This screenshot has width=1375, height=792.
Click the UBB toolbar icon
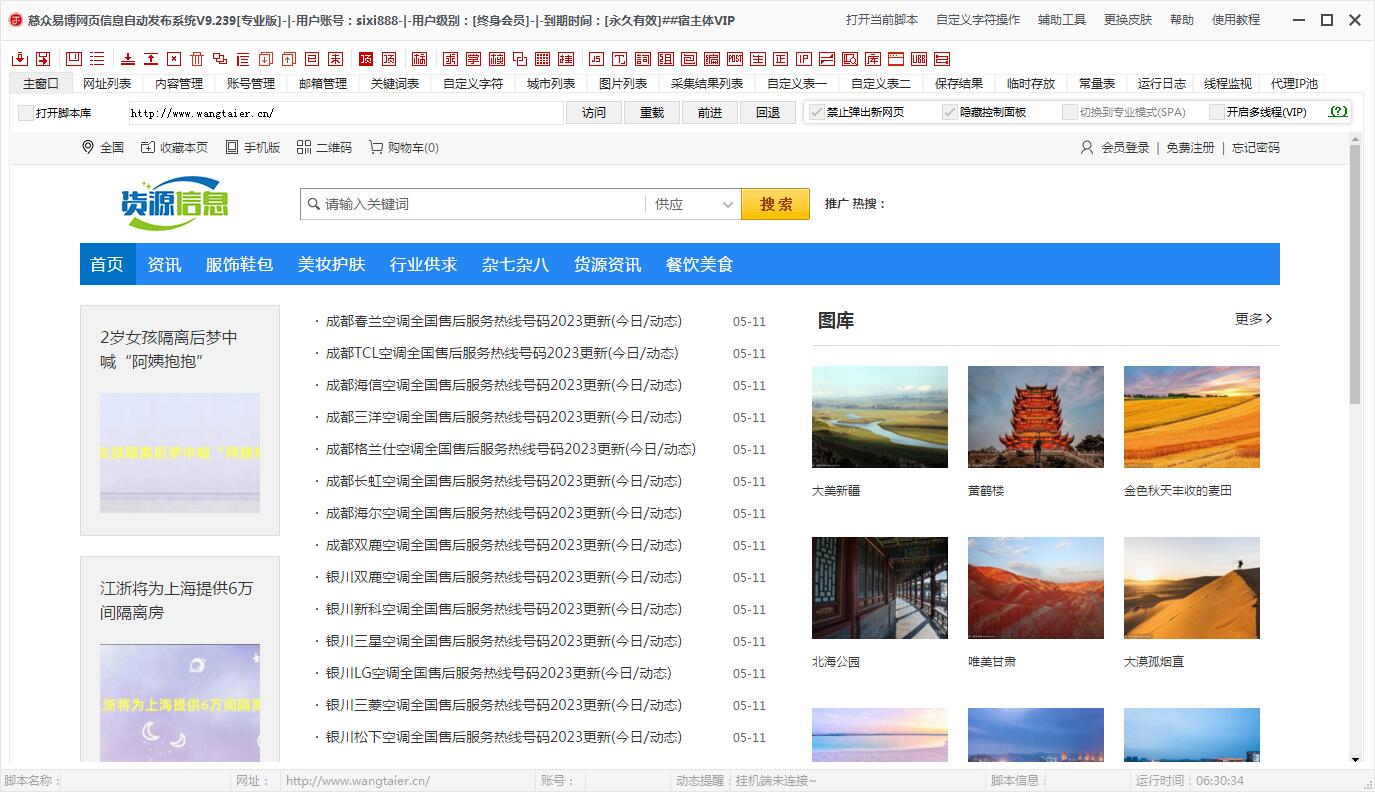click(918, 59)
